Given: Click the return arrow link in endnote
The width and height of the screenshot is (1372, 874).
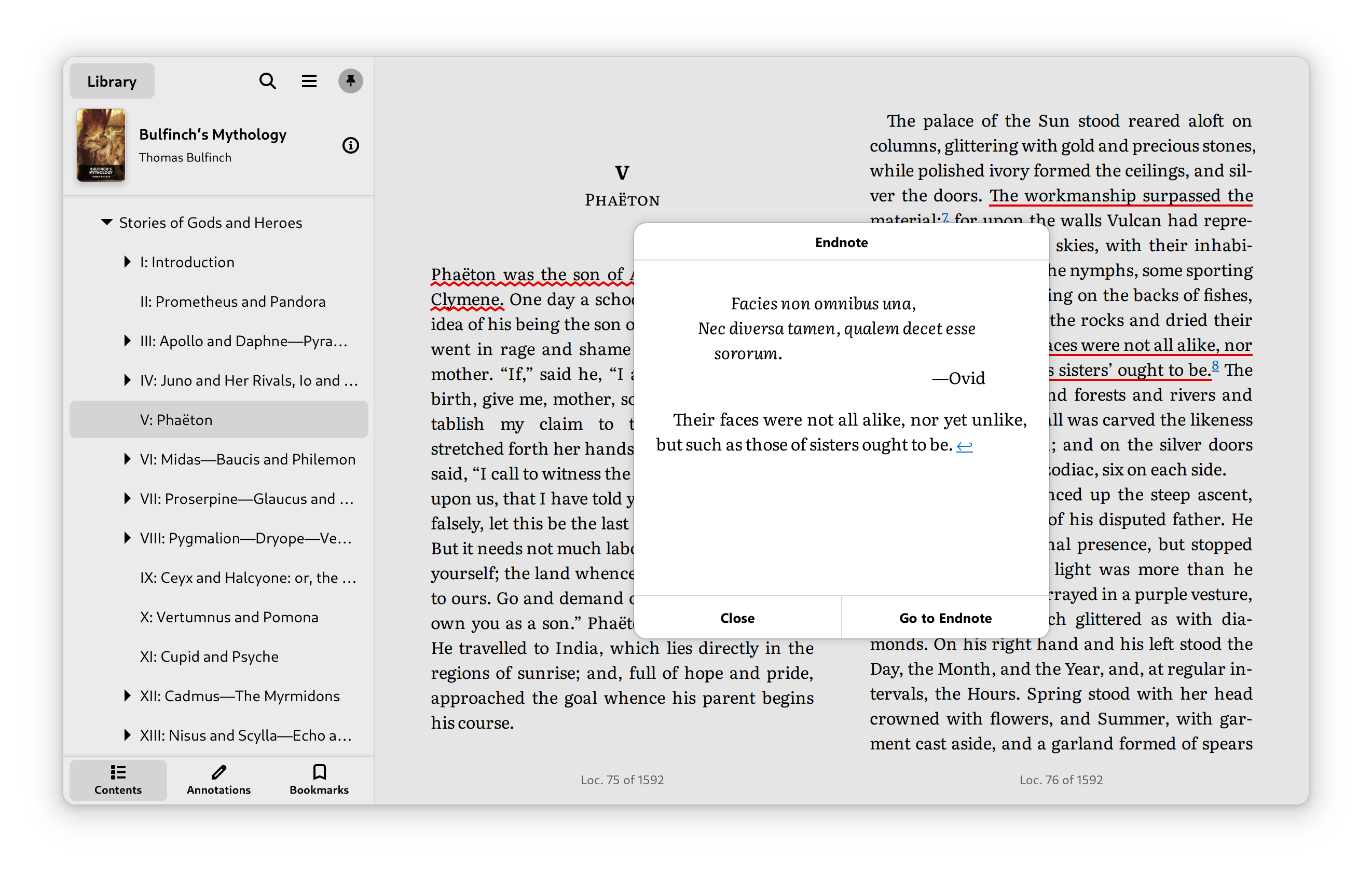Looking at the screenshot, I should point(964,445).
